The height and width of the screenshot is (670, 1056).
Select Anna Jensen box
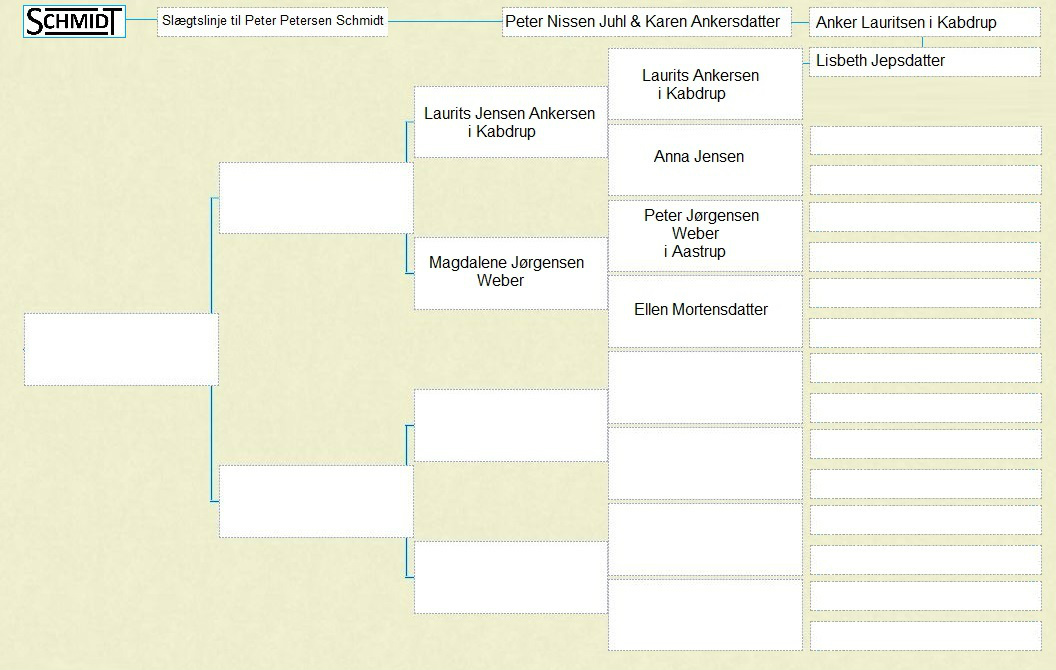pyautogui.click(x=705, y=160)
